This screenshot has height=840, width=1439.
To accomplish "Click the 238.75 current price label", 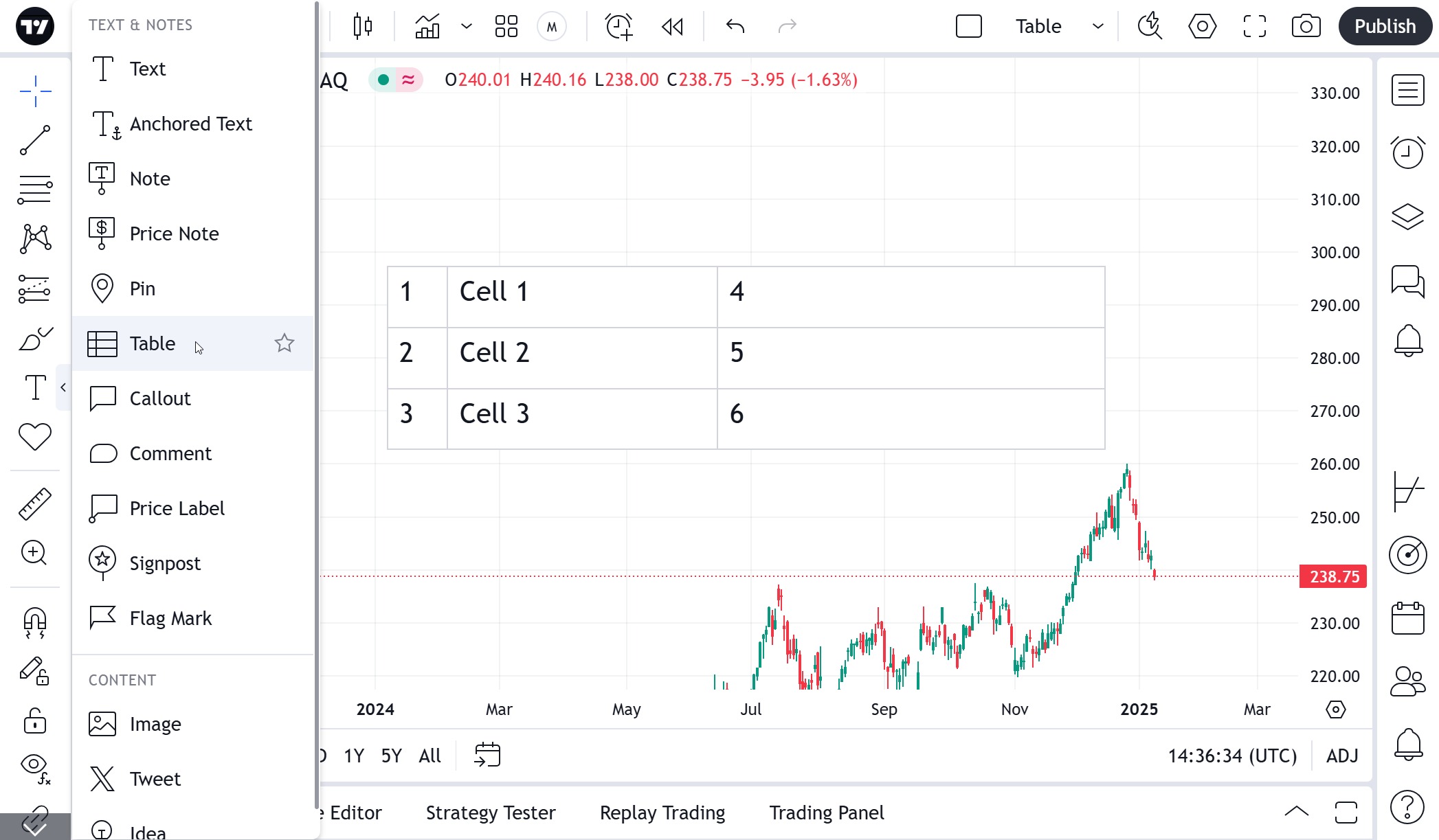I will point(1333,576).
